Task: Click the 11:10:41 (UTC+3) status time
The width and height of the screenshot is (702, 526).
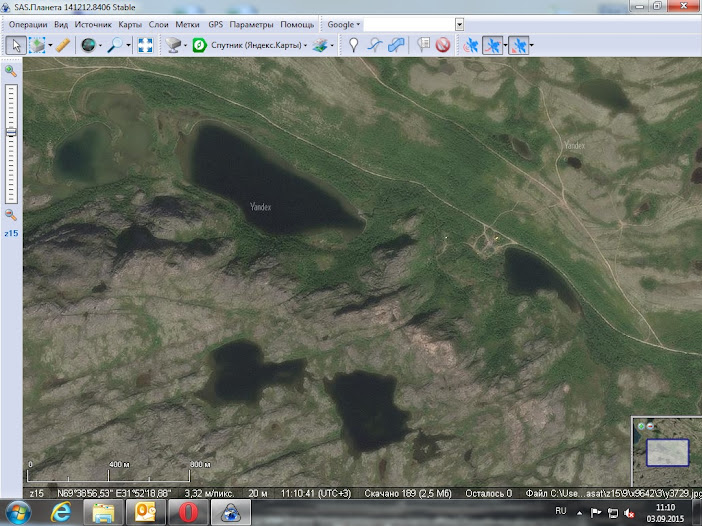Action: pyautogui.click(x=316, y=493)
